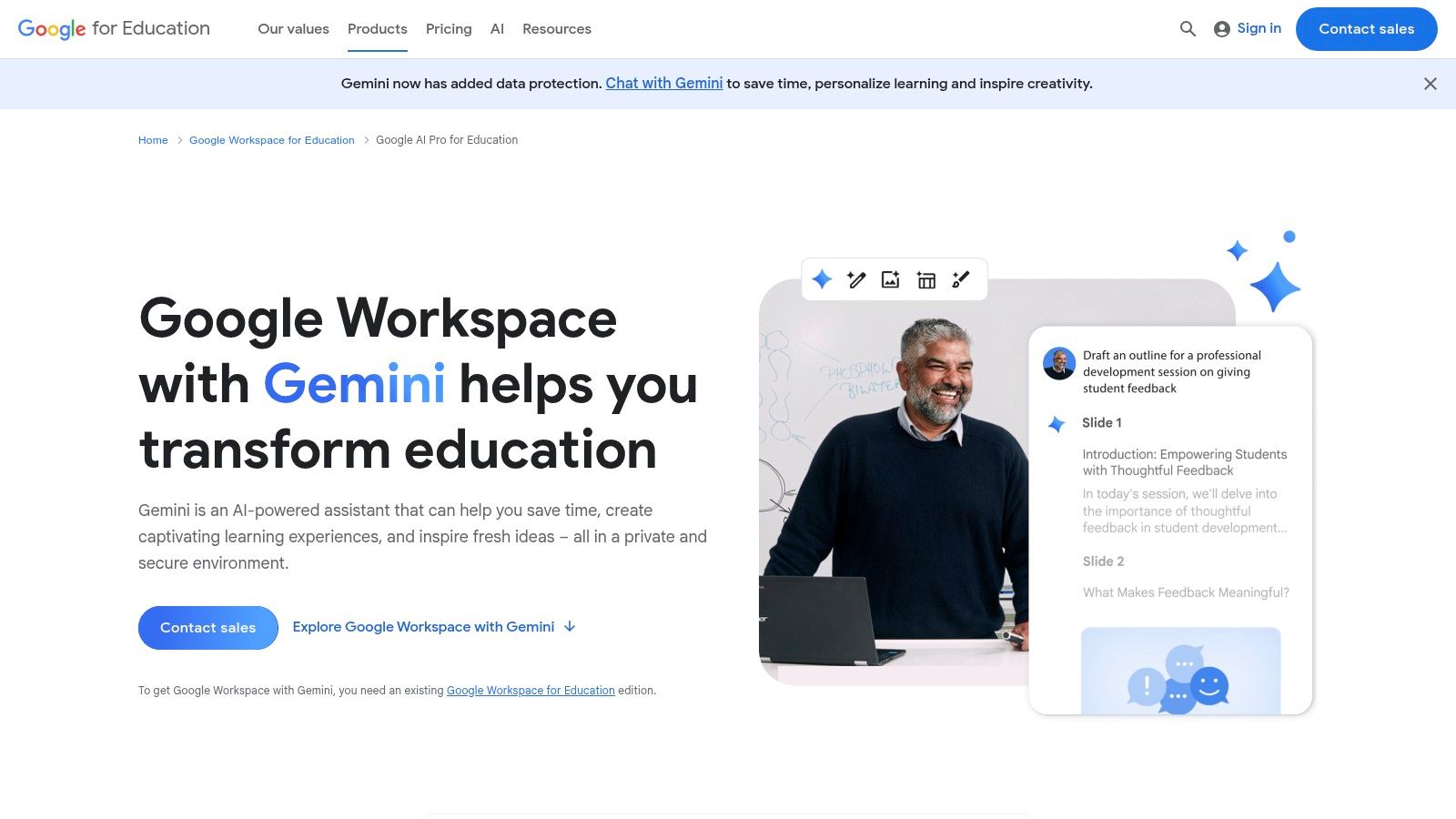
Task: Click the Gemini spark beside Slide 1
Action: [1057, 422]
